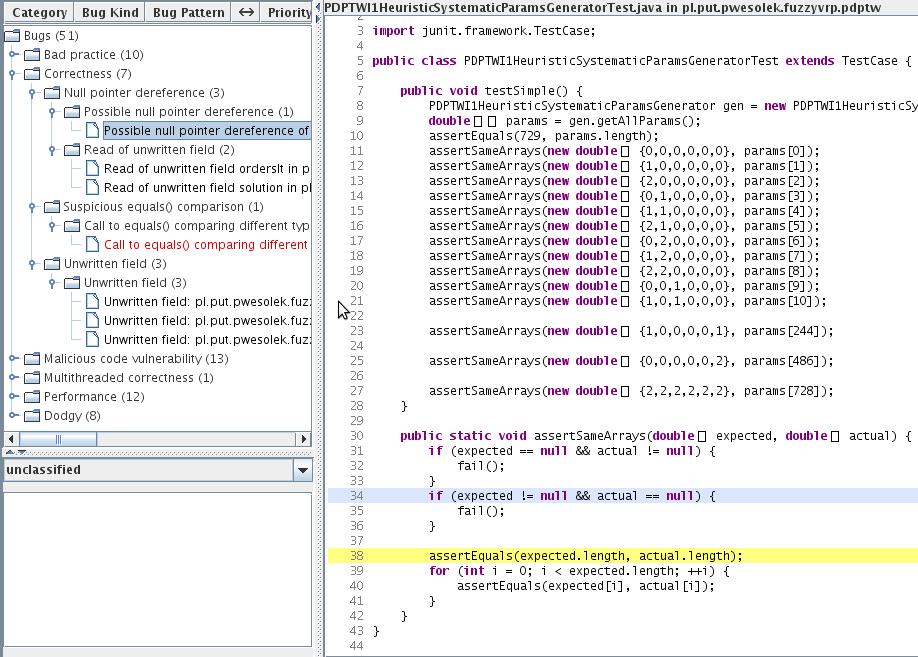The height and width of the screenshot is (657, 918).
Task: Click source file title bar text
Action: pos(602,7)
